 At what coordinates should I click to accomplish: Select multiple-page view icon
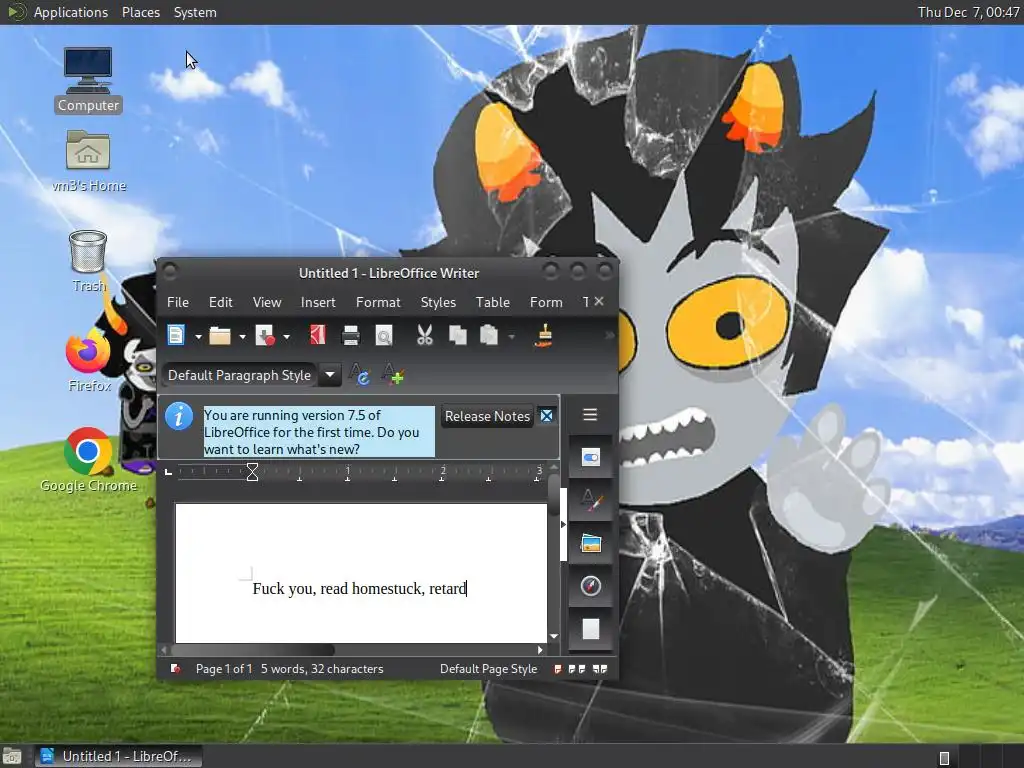tap(577, 669)
